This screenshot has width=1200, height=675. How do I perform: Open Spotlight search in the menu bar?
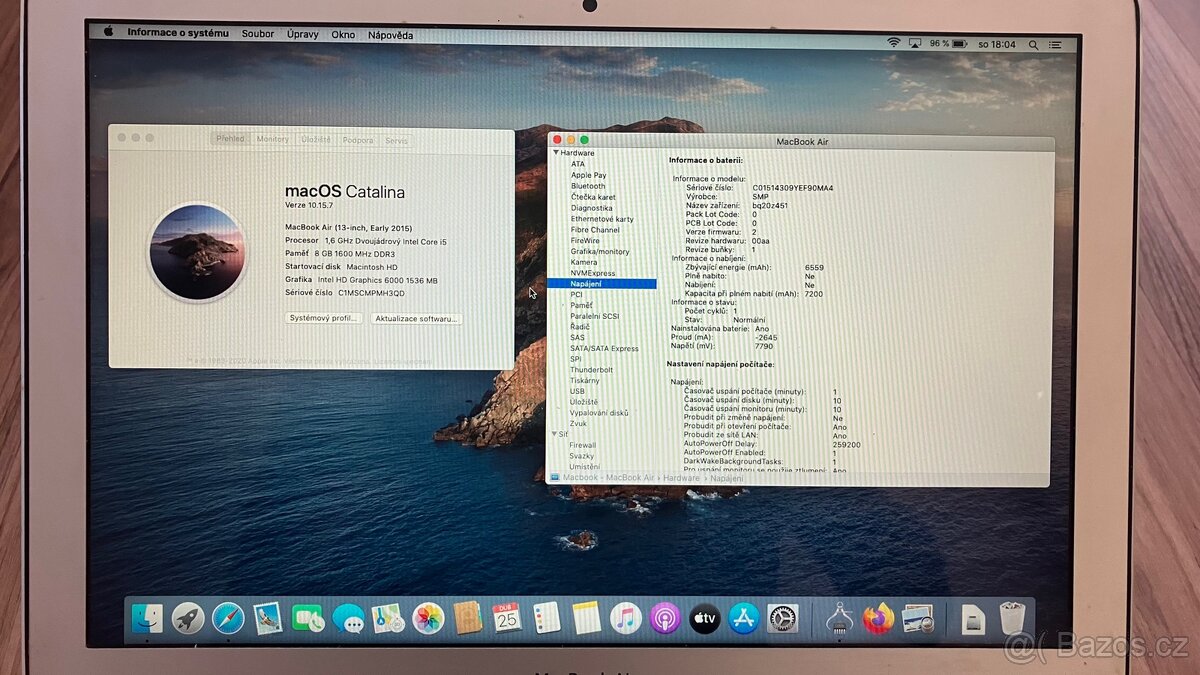[1034, 44]
